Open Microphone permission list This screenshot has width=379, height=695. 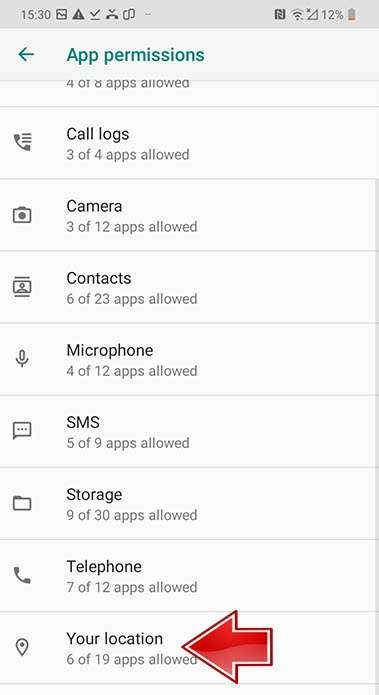[189, 359]
